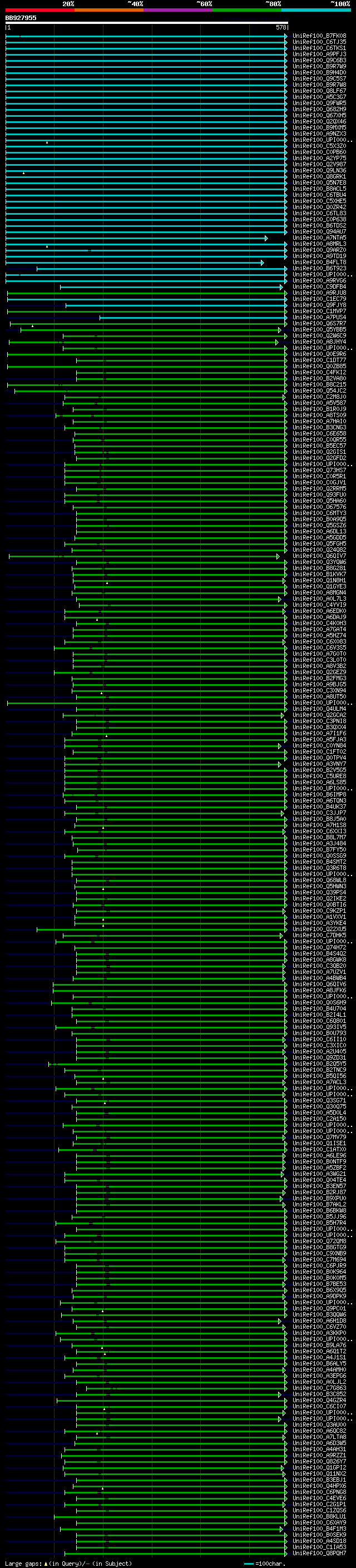Viewport: 356px width, 1568px height.
Task: Select hit UniRef100_C4EVE6
Action: tap(319, 1498)
